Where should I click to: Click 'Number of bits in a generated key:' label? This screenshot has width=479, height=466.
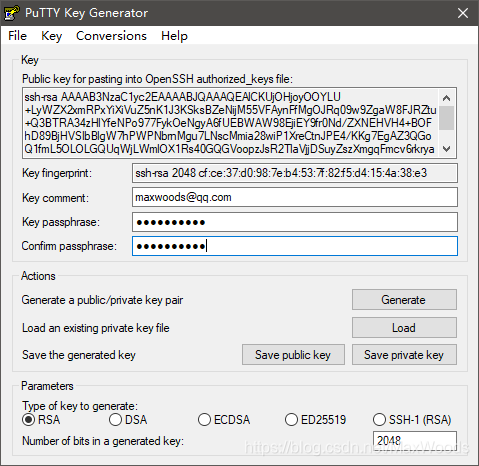click(103, 441)
